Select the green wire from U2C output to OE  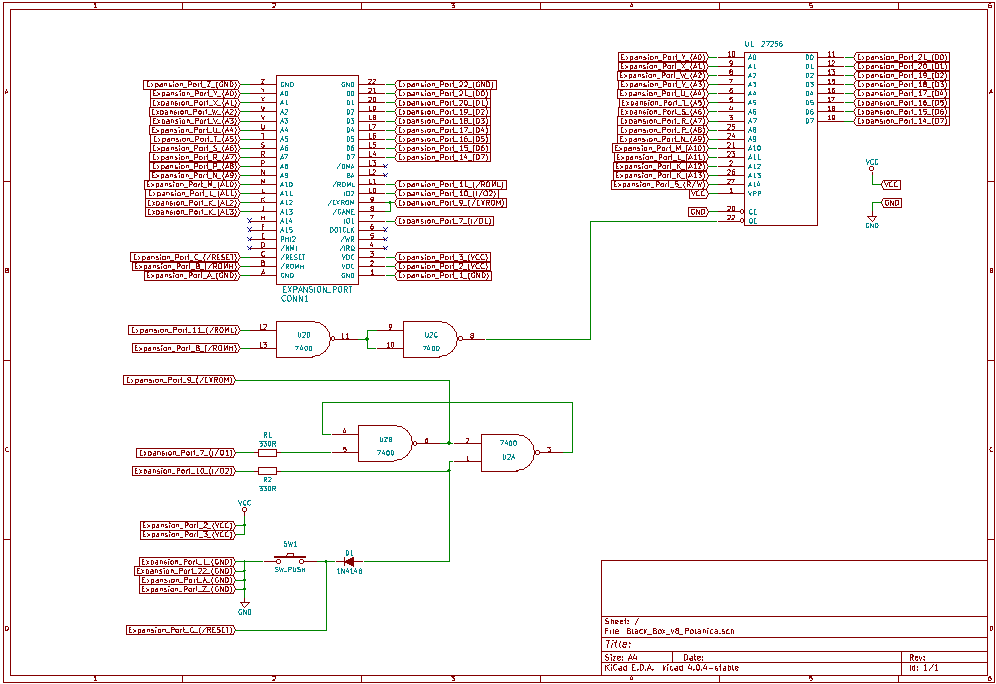(591, 279)
